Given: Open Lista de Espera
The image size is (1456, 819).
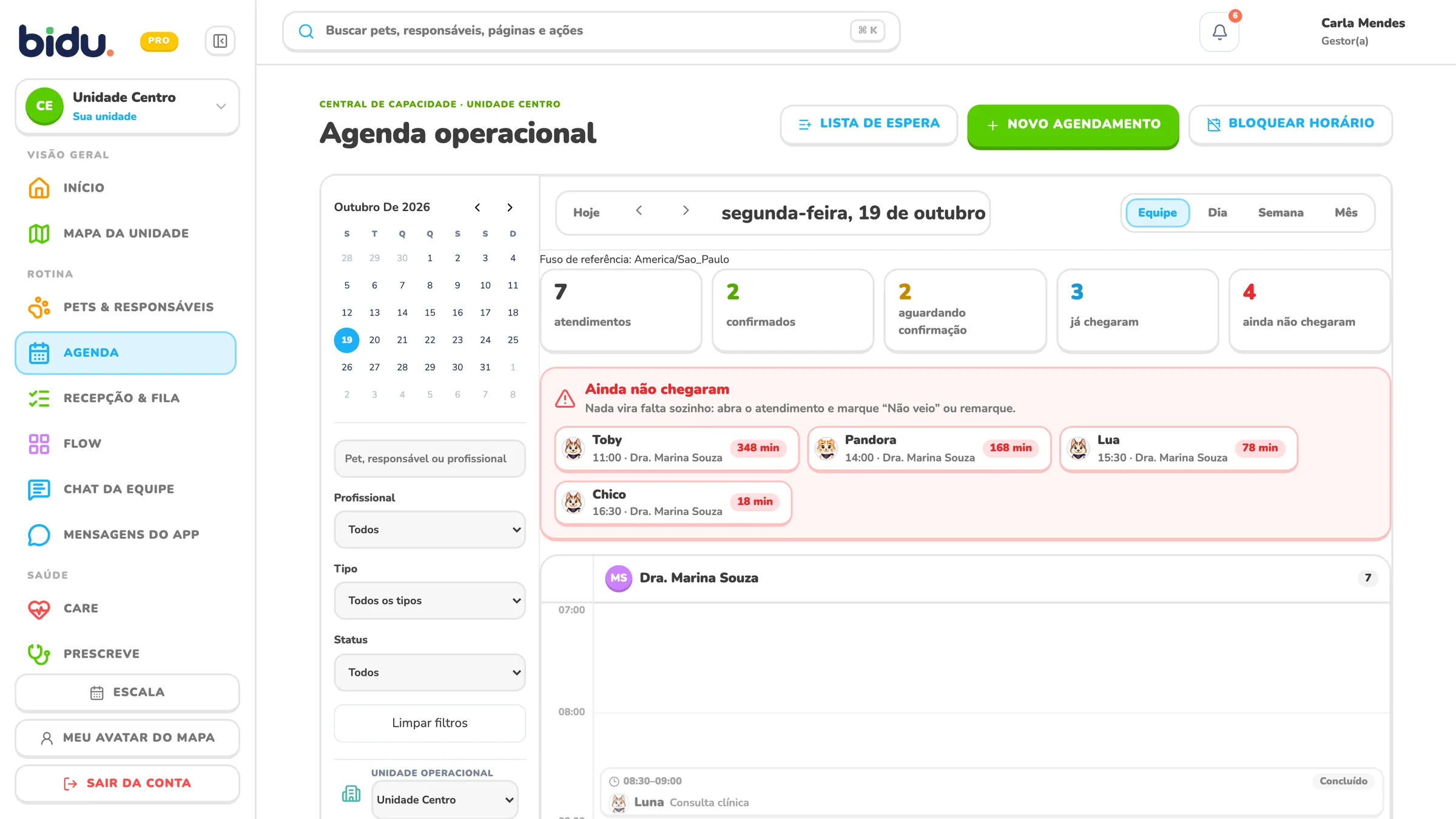Looking at the screenshot, I should 869,124.
